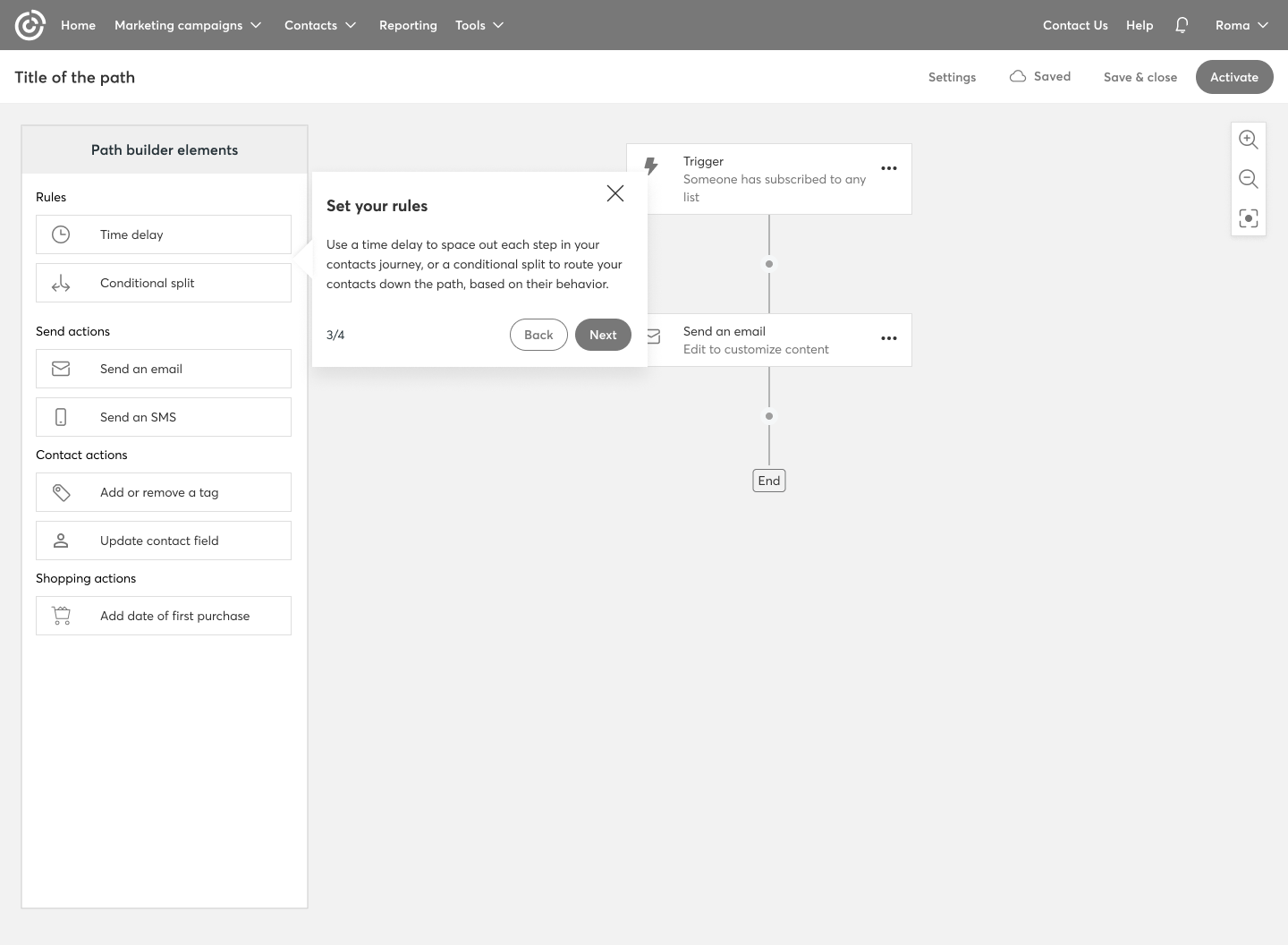1288x945 pixels.
Task: Go to the Reporting menu item
Action: (408, 25)
